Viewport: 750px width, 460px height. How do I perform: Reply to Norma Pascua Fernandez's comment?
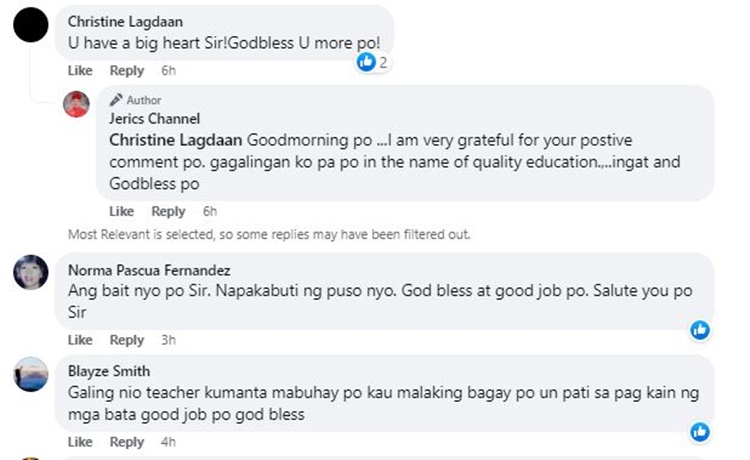coord(127,340)
